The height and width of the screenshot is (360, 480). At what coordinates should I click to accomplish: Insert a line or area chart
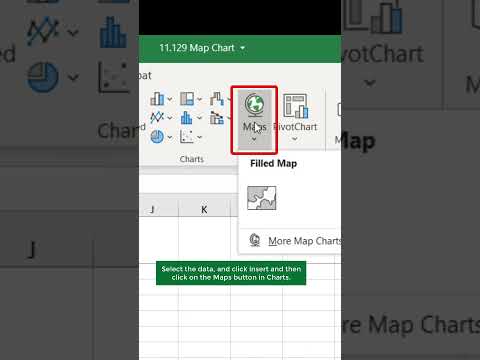(157, 117)
